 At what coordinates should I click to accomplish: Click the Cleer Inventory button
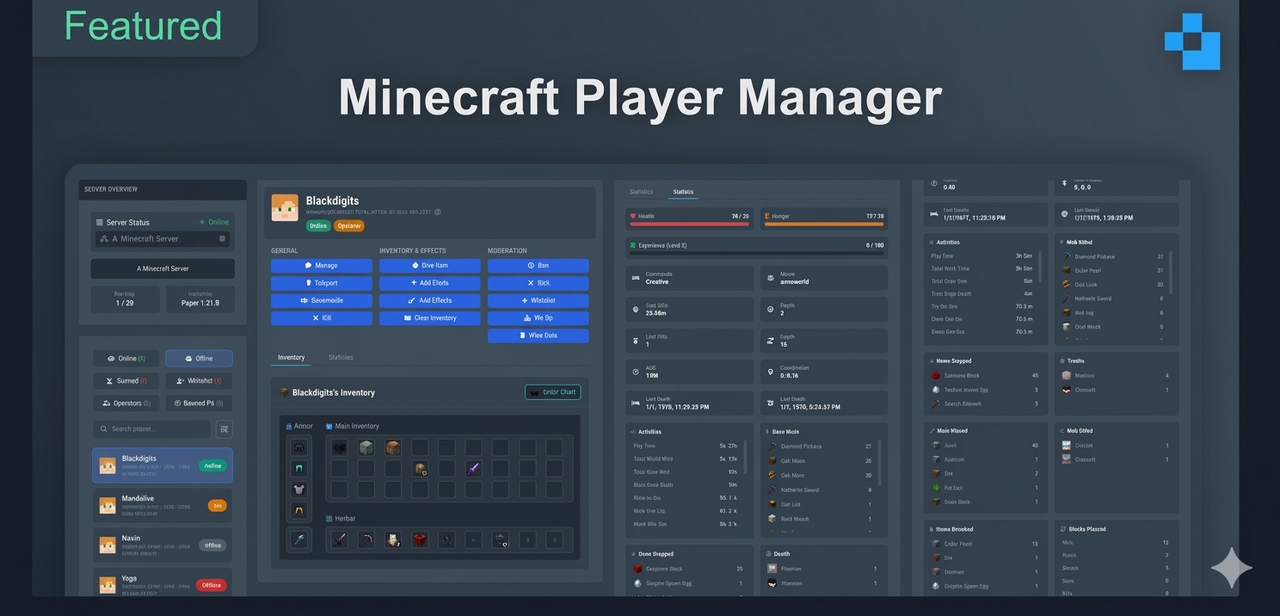click(429, 318)
